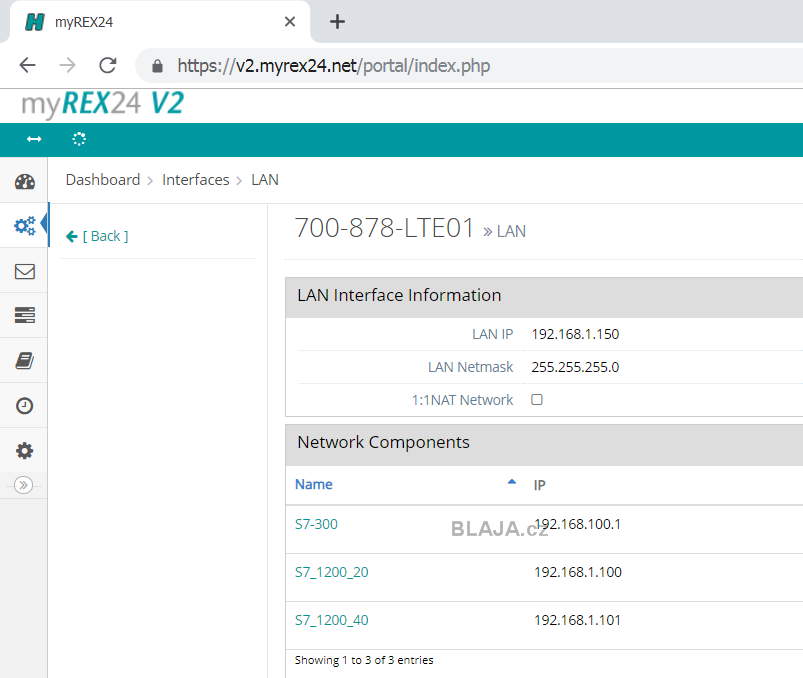Click the LAN Interface Information header
The height and width of the screenshot is (678, 803).
[x=399, y=295]
